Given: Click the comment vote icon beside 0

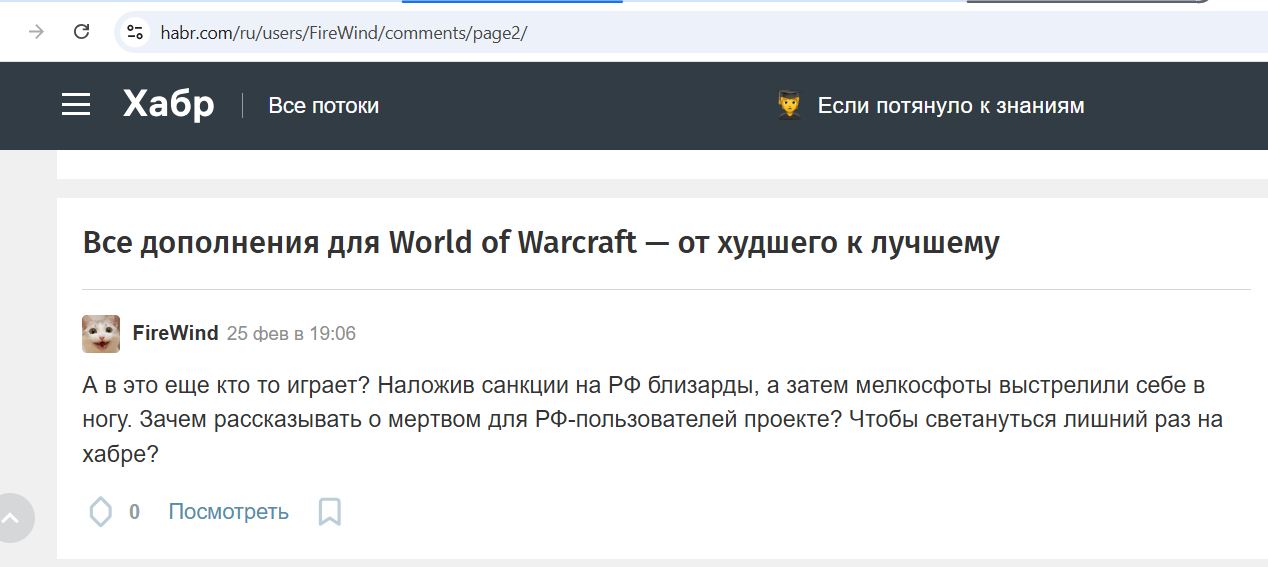Looking at the screenshot, I should click(101, 512).
